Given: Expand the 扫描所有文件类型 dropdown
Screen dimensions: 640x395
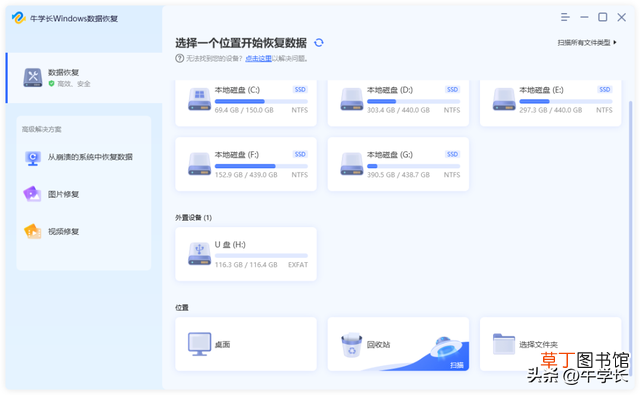Looking at the screenshot, I should click(587, 42).
